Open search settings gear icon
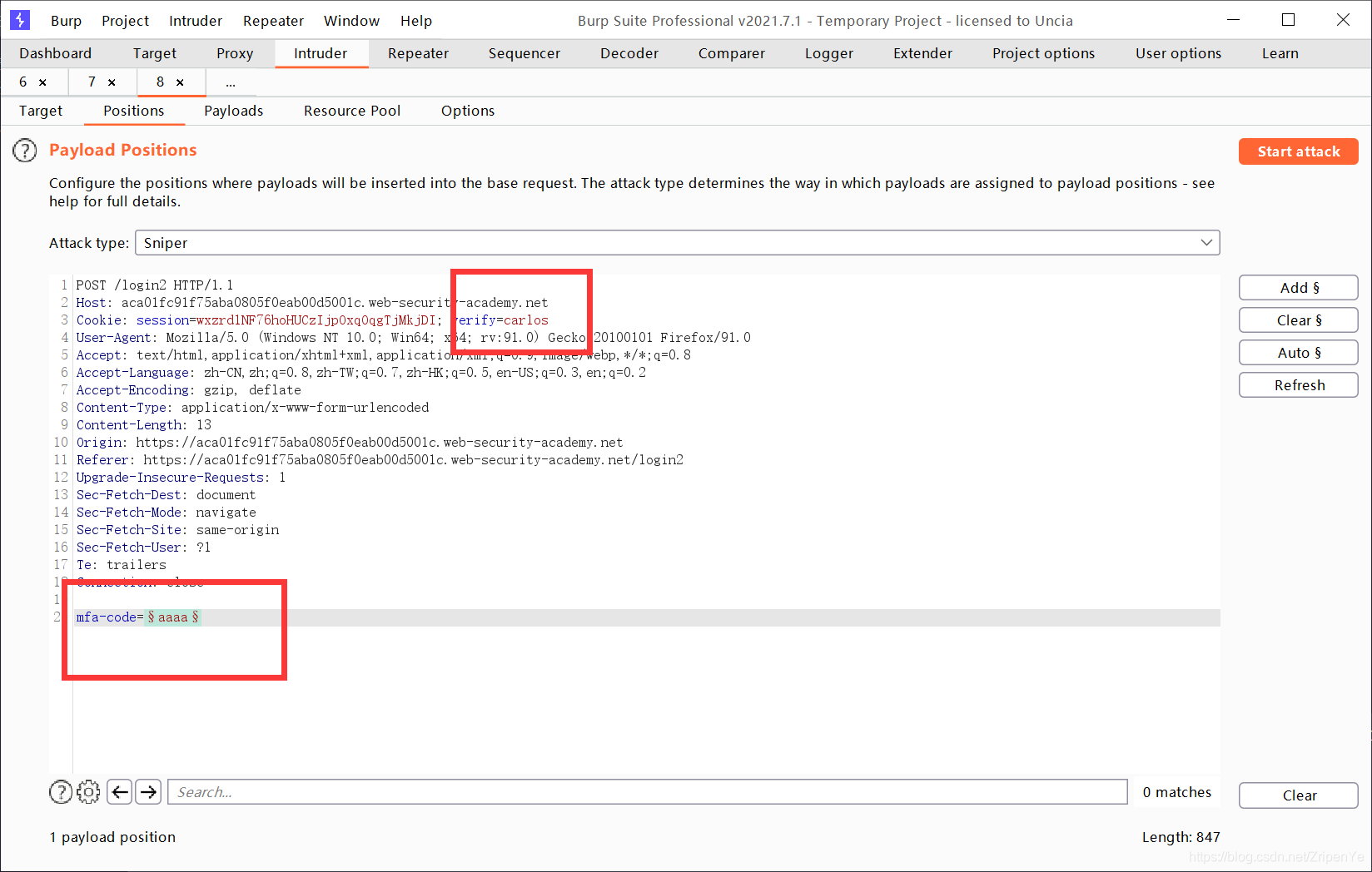Screen dimensions: 1372x872 [x=88, y=792]
